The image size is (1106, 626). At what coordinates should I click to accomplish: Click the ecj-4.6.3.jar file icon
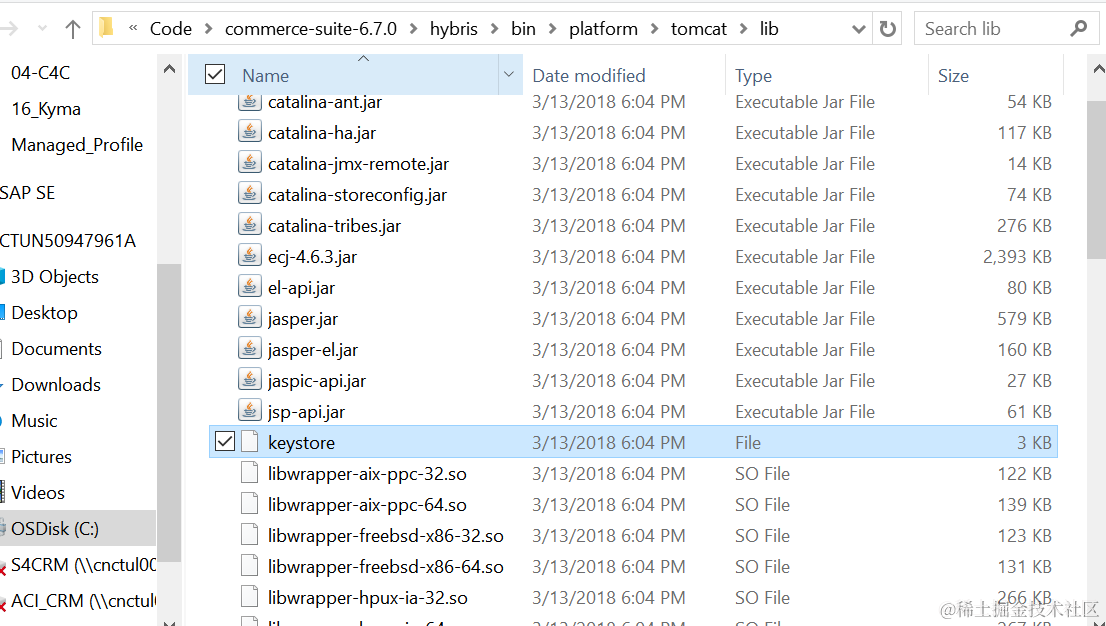click(x=250, y=255)
